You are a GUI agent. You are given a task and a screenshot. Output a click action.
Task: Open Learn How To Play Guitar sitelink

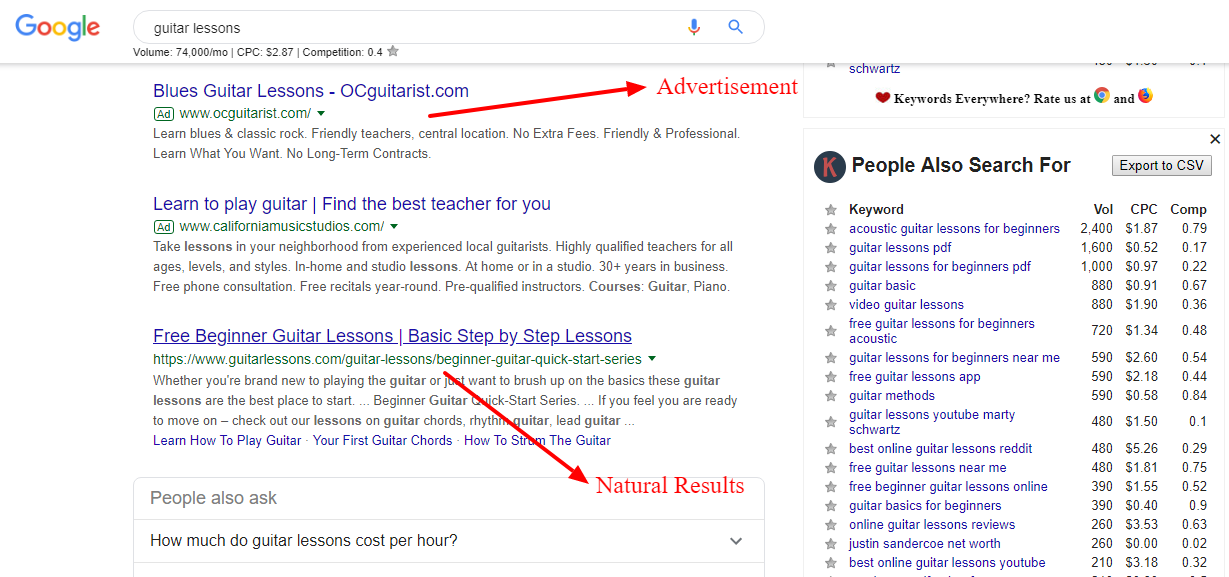point(227,440)
